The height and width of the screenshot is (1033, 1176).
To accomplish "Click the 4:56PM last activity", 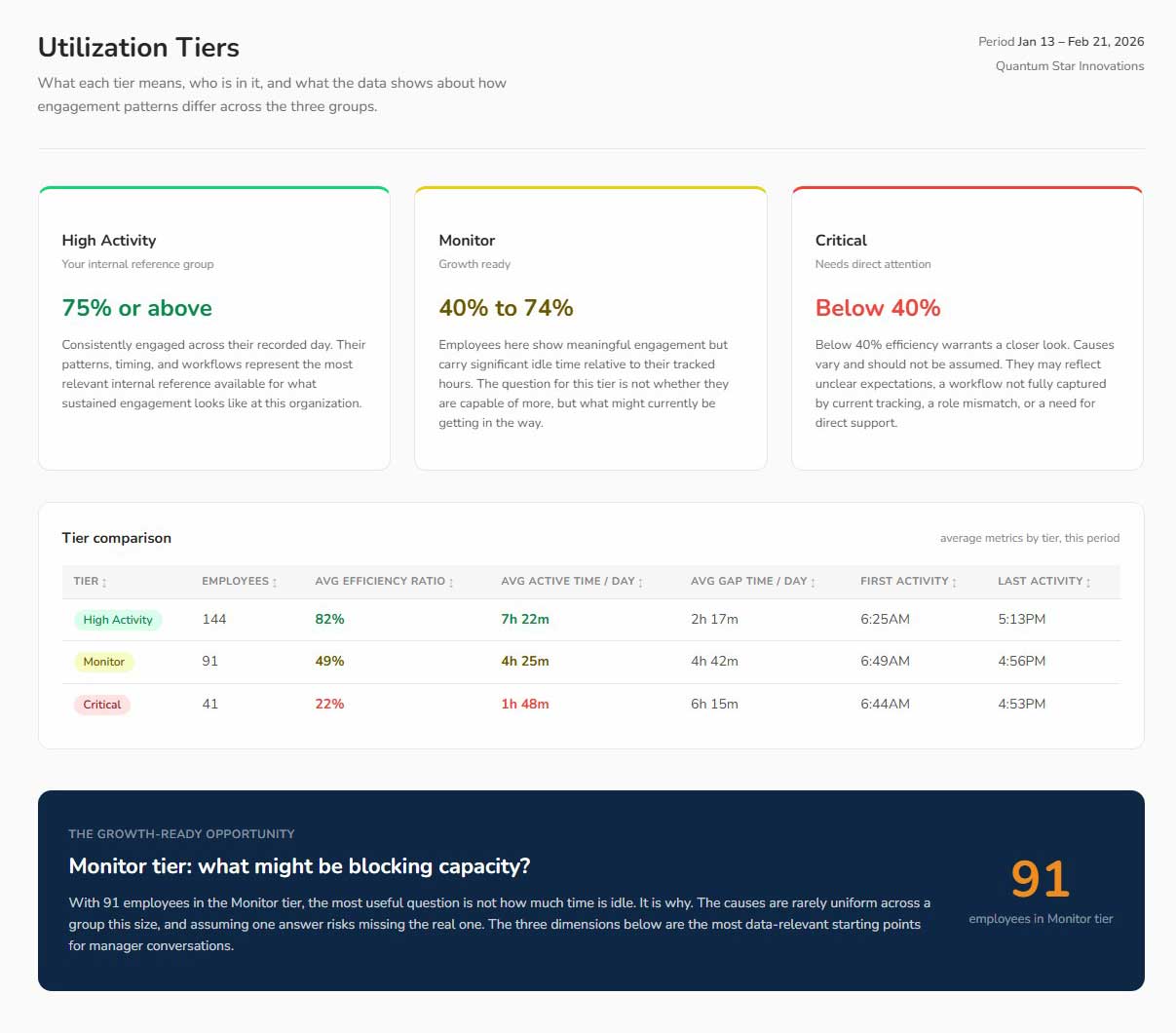I will pyautogui.click(x=1022, y=661).
